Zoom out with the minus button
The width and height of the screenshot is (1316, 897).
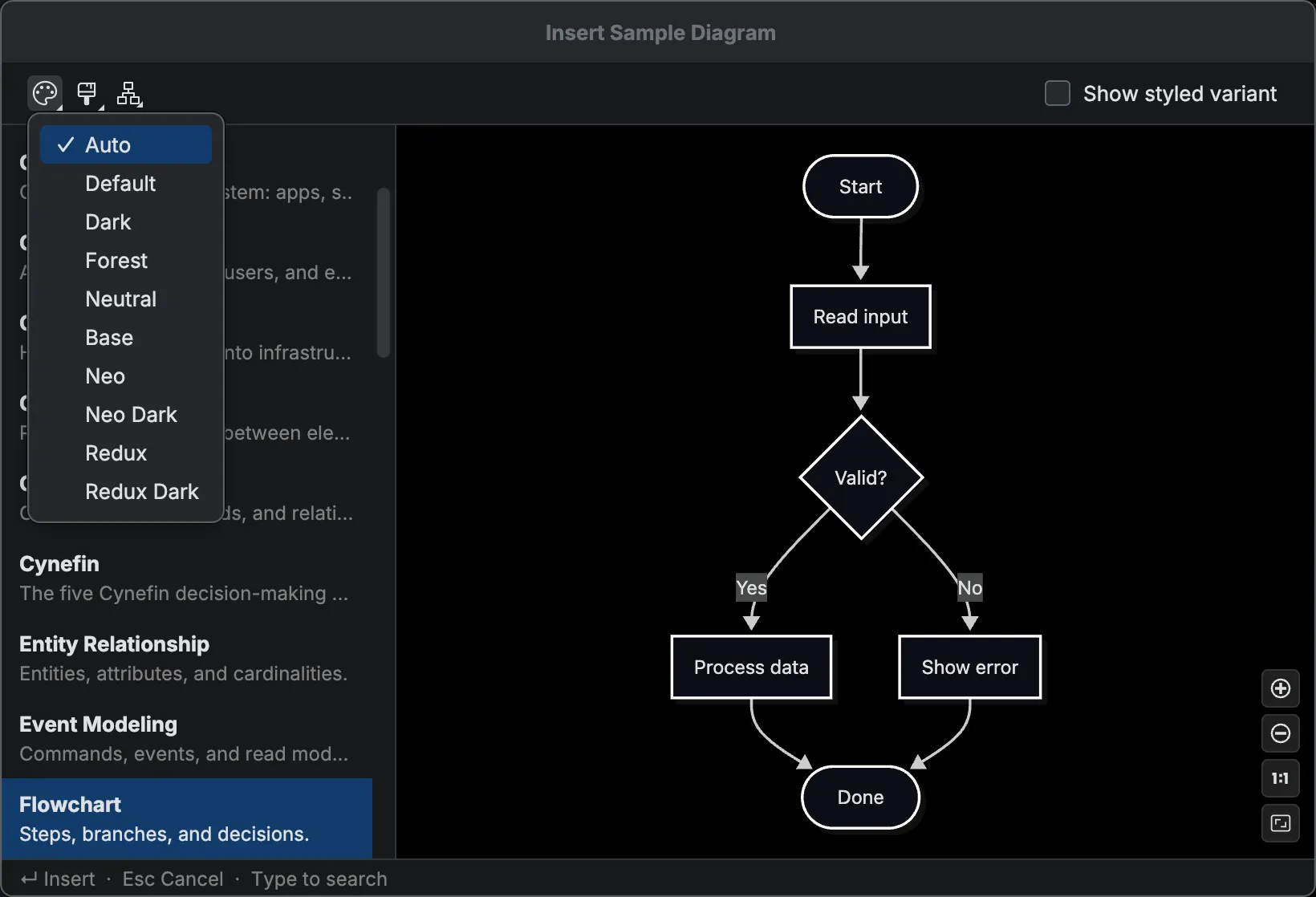pyautogui.click(x=1281, y=733)
